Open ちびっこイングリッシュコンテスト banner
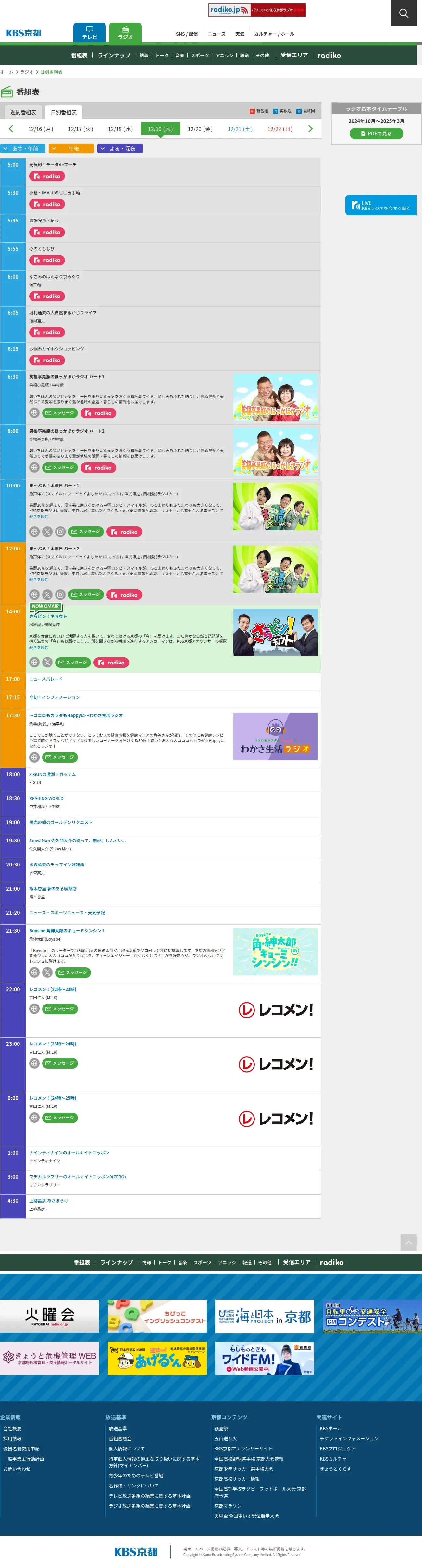Image resolution: width=422 pixels, height=1568 pixels. pos(157,1316)
